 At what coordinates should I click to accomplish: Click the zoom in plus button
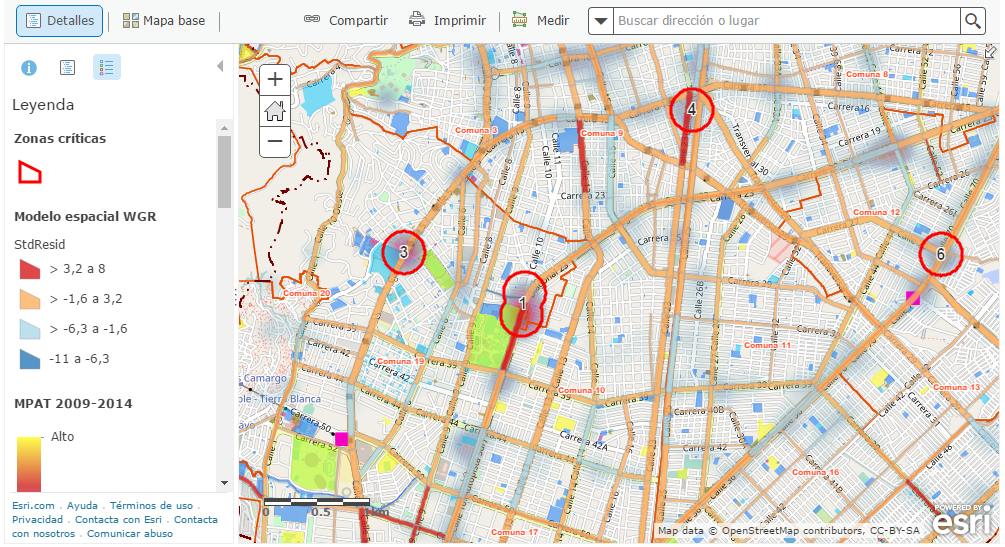pyautogui.click(x=275, y=79)
